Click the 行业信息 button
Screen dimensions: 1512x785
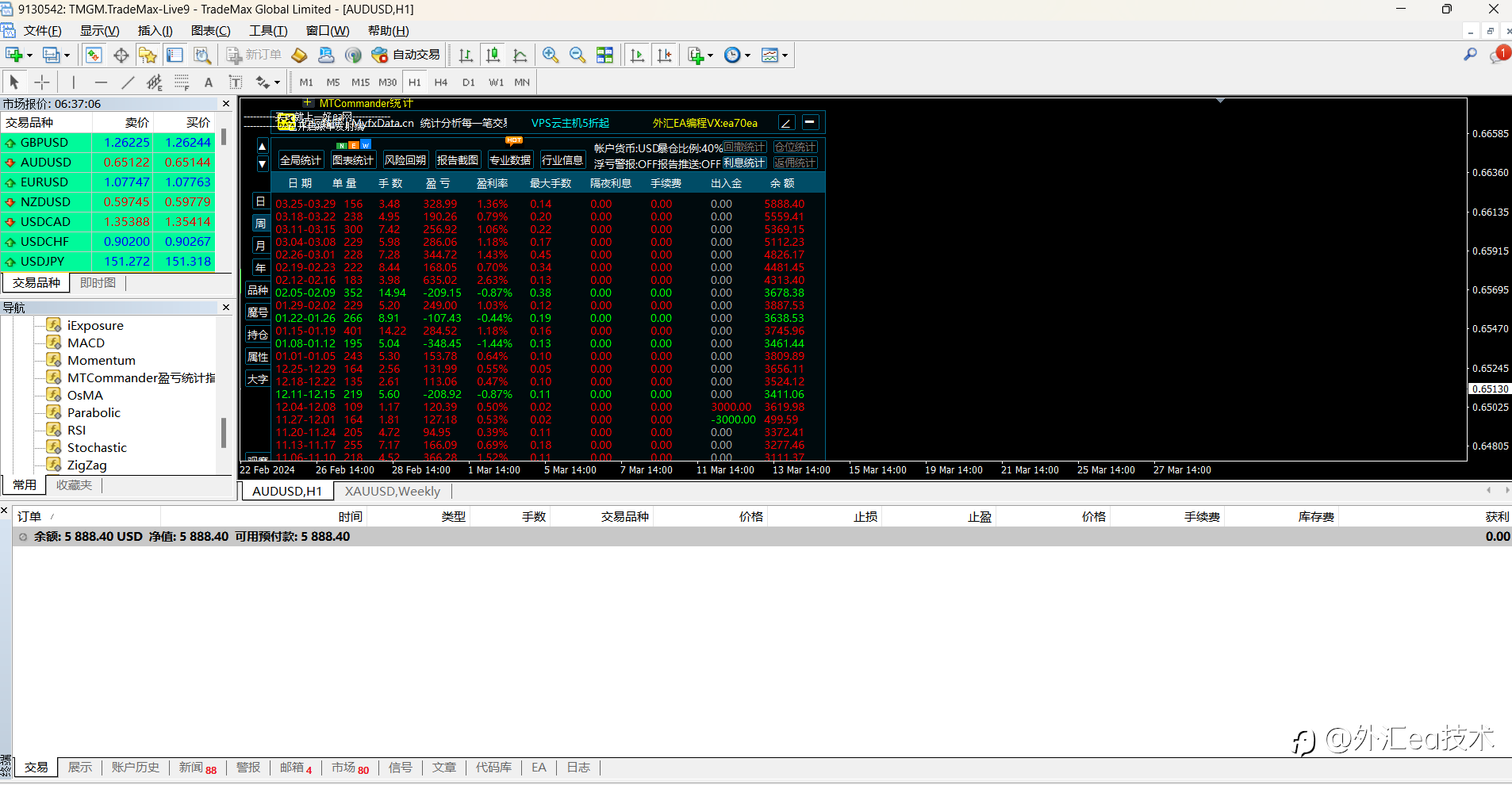[562, 160]
